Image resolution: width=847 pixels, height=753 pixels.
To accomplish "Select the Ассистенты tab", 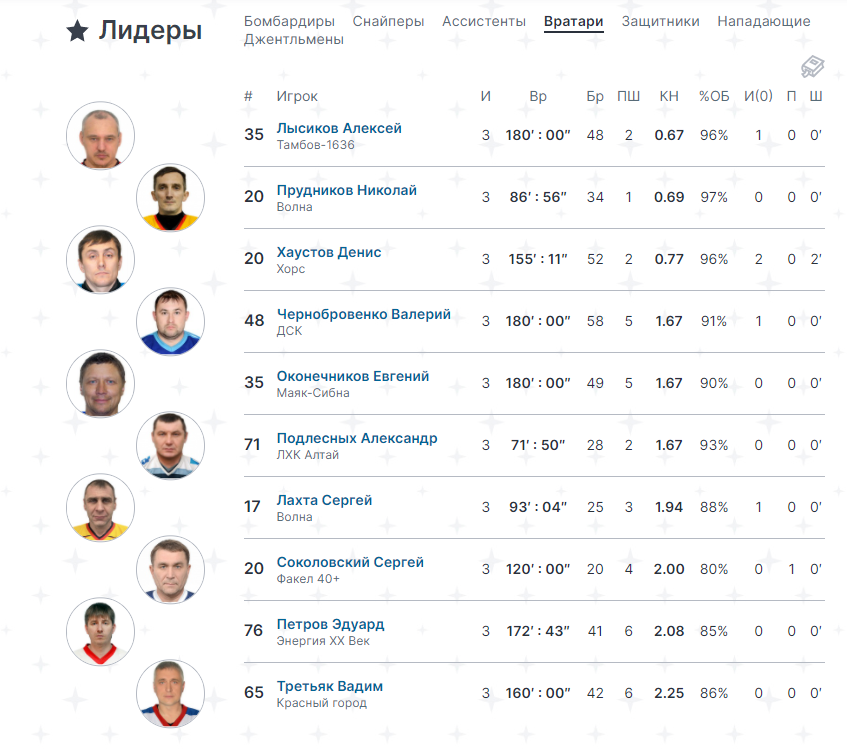I will pos(484,21).
